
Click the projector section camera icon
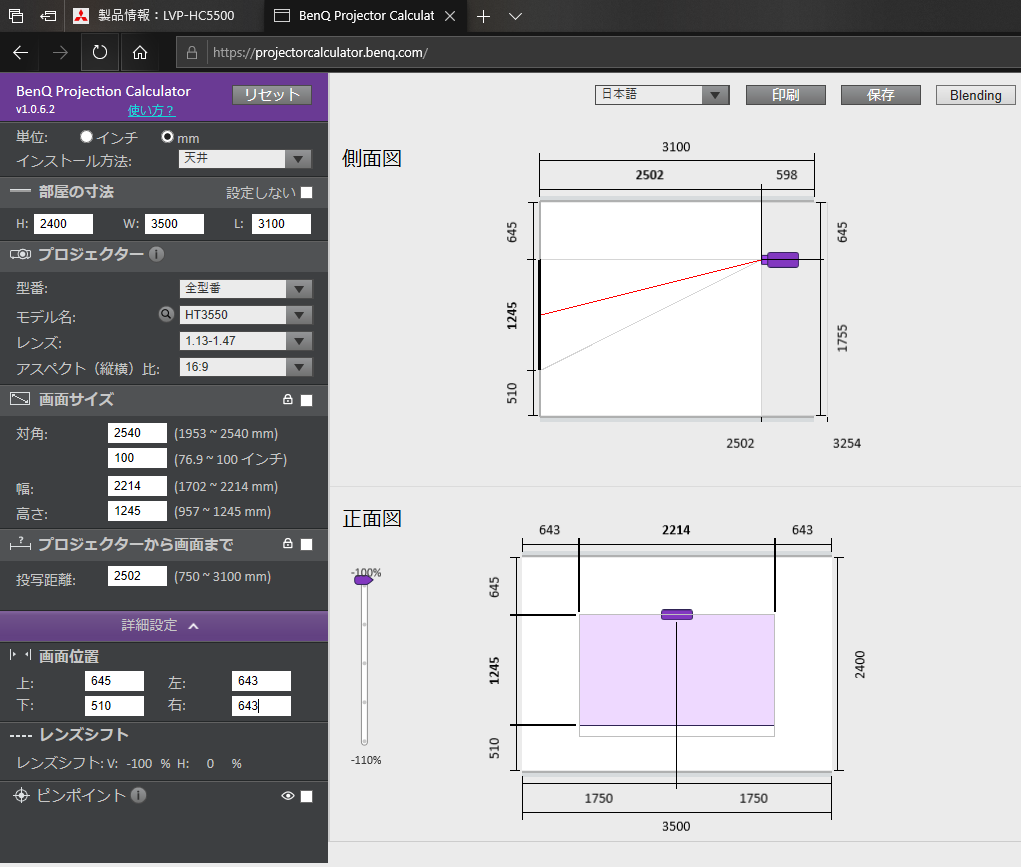point(20,254)
